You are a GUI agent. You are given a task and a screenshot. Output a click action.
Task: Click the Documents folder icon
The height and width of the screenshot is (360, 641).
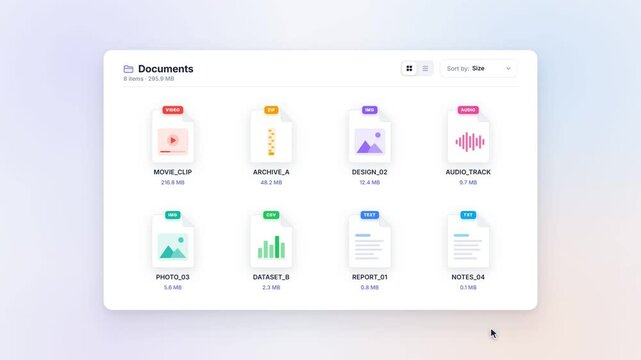[x=128, y=69]
